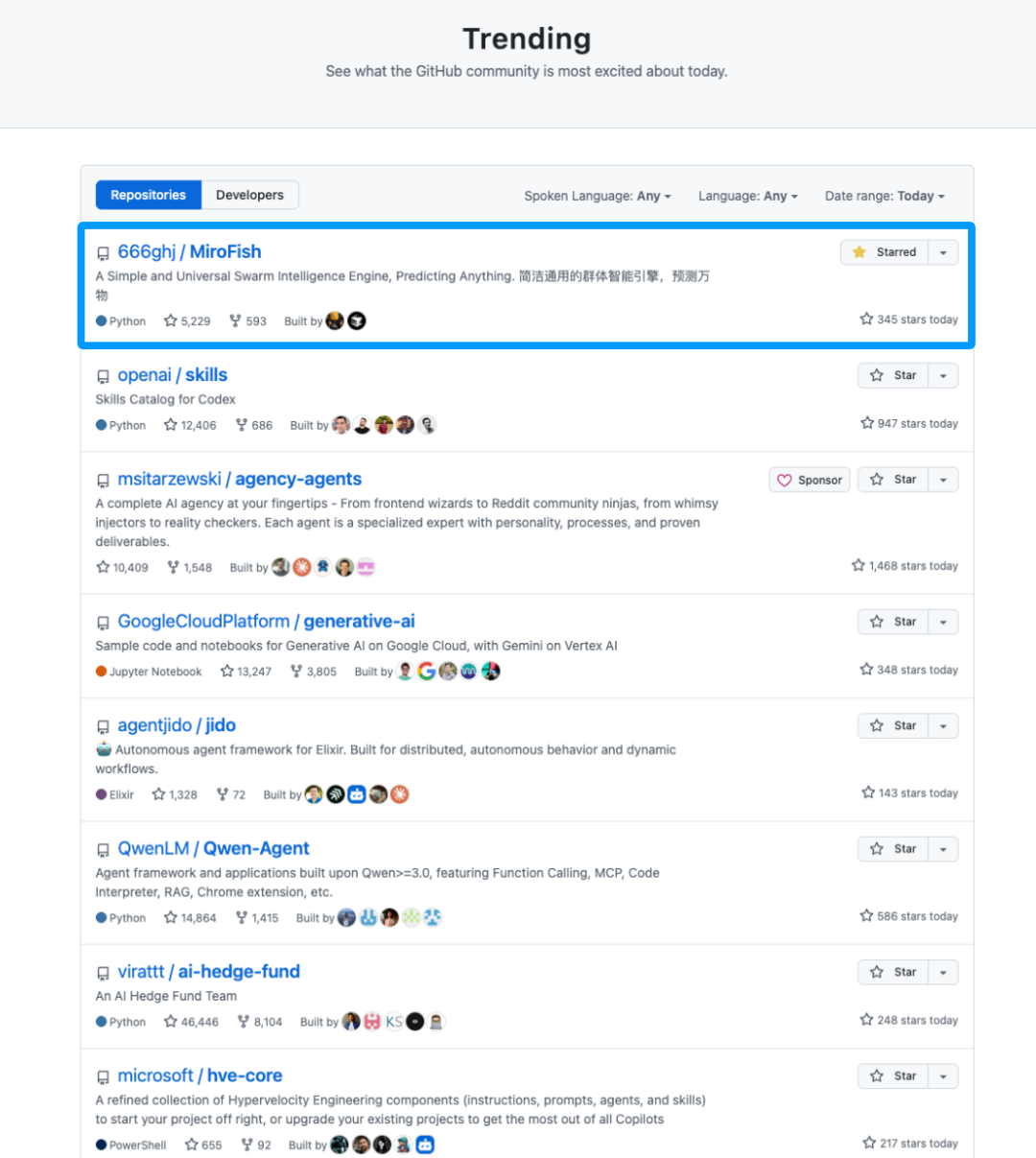Open the GoogleCloudPlatform/generative-ai repository link
Image resolution: width=1036 pixels, height=1158 pixels.
pyautogui.click(x=266, y=622)
